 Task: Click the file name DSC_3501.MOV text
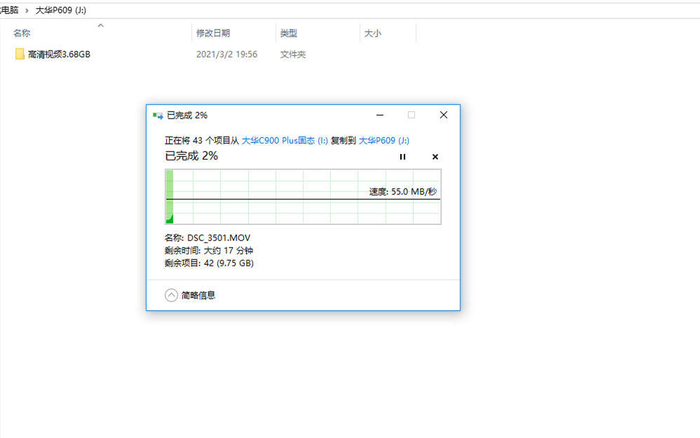219,238
